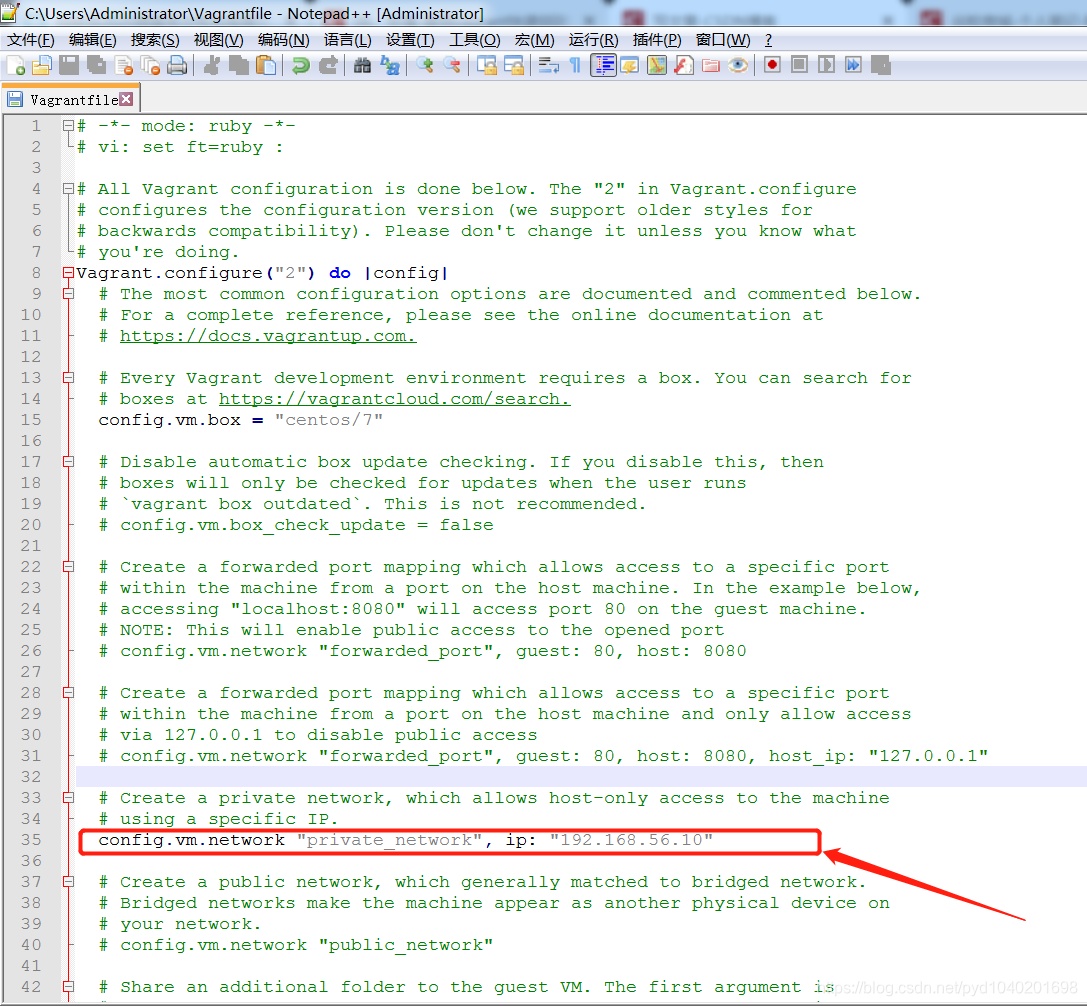Open the 工具(O) Tools menu

(x=474, y=40)
